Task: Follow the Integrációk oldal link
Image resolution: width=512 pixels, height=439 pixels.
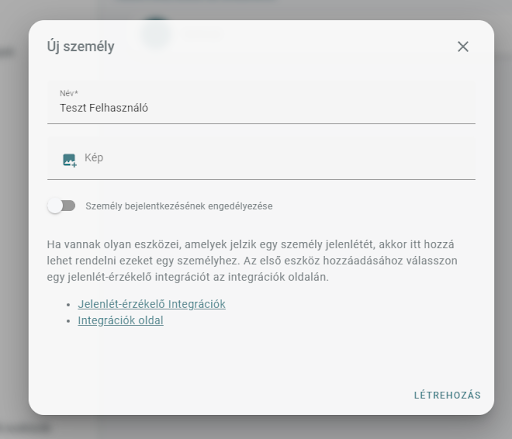Action: coord(121,320)
